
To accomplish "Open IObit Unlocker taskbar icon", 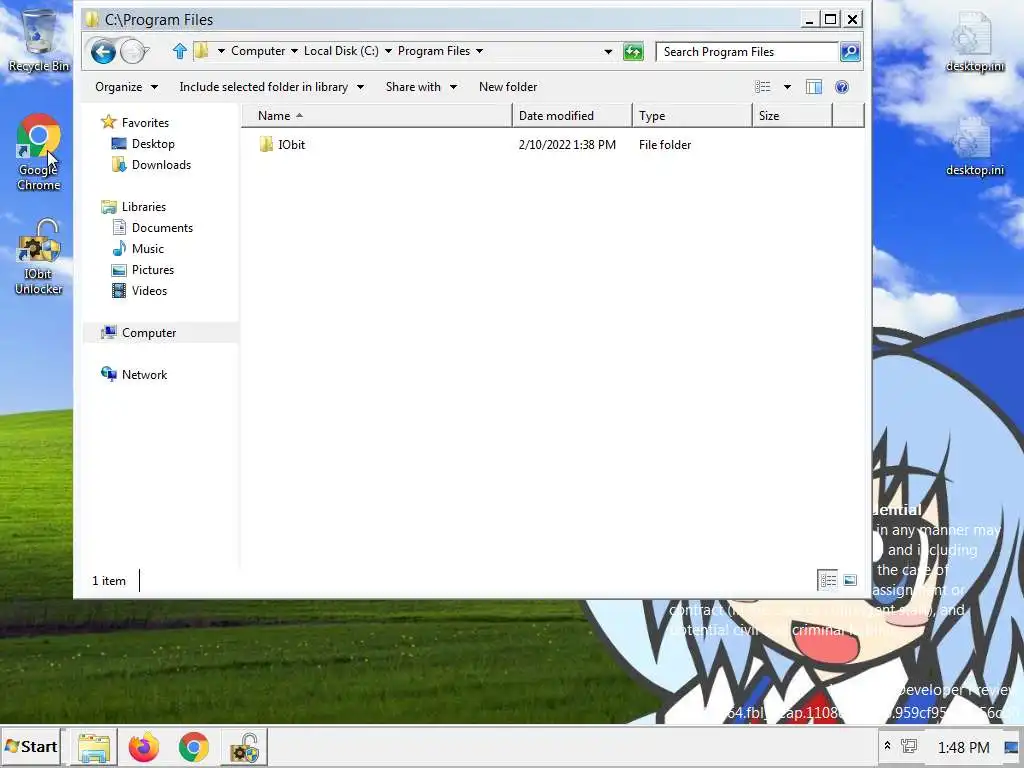I will [x=244, y=748].
